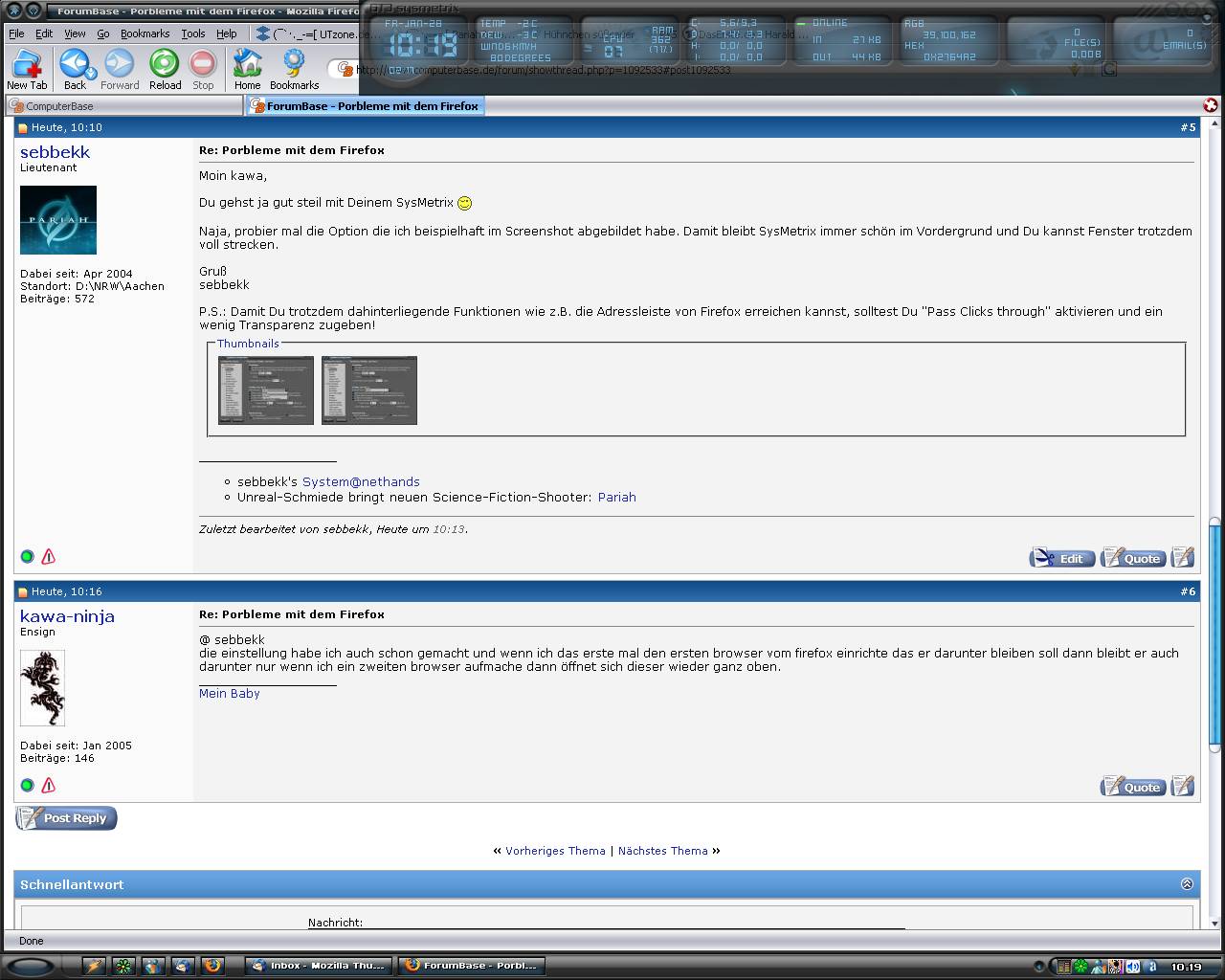Open the Go menu
Image resolution: width=1225 pixels, height=980 pixels.
coord(102,33)
